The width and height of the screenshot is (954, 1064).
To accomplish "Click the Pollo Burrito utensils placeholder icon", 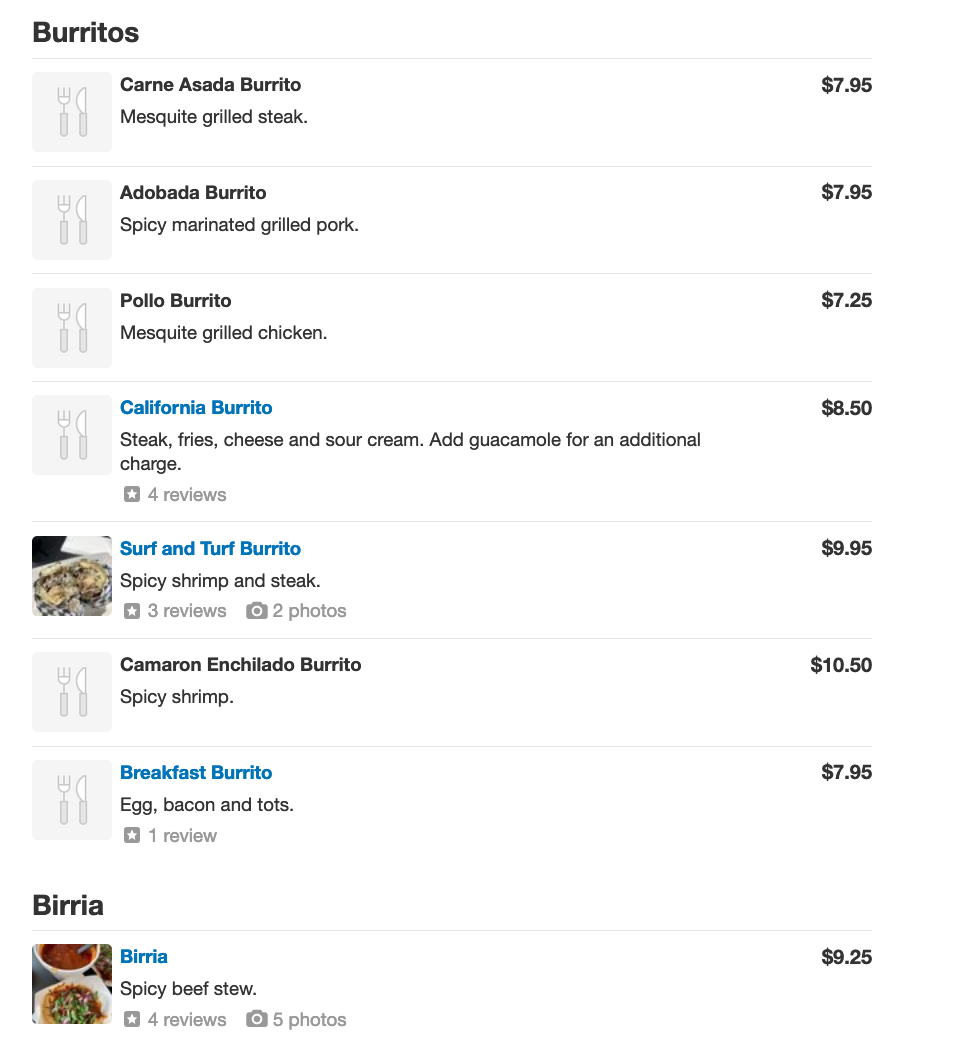I will click(x=72, y=328).
